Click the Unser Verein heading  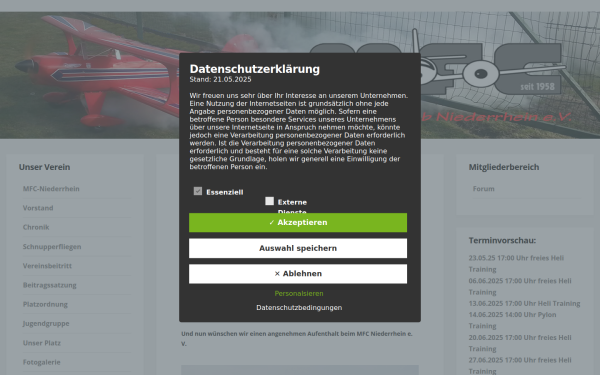click(x=44, y=167)
